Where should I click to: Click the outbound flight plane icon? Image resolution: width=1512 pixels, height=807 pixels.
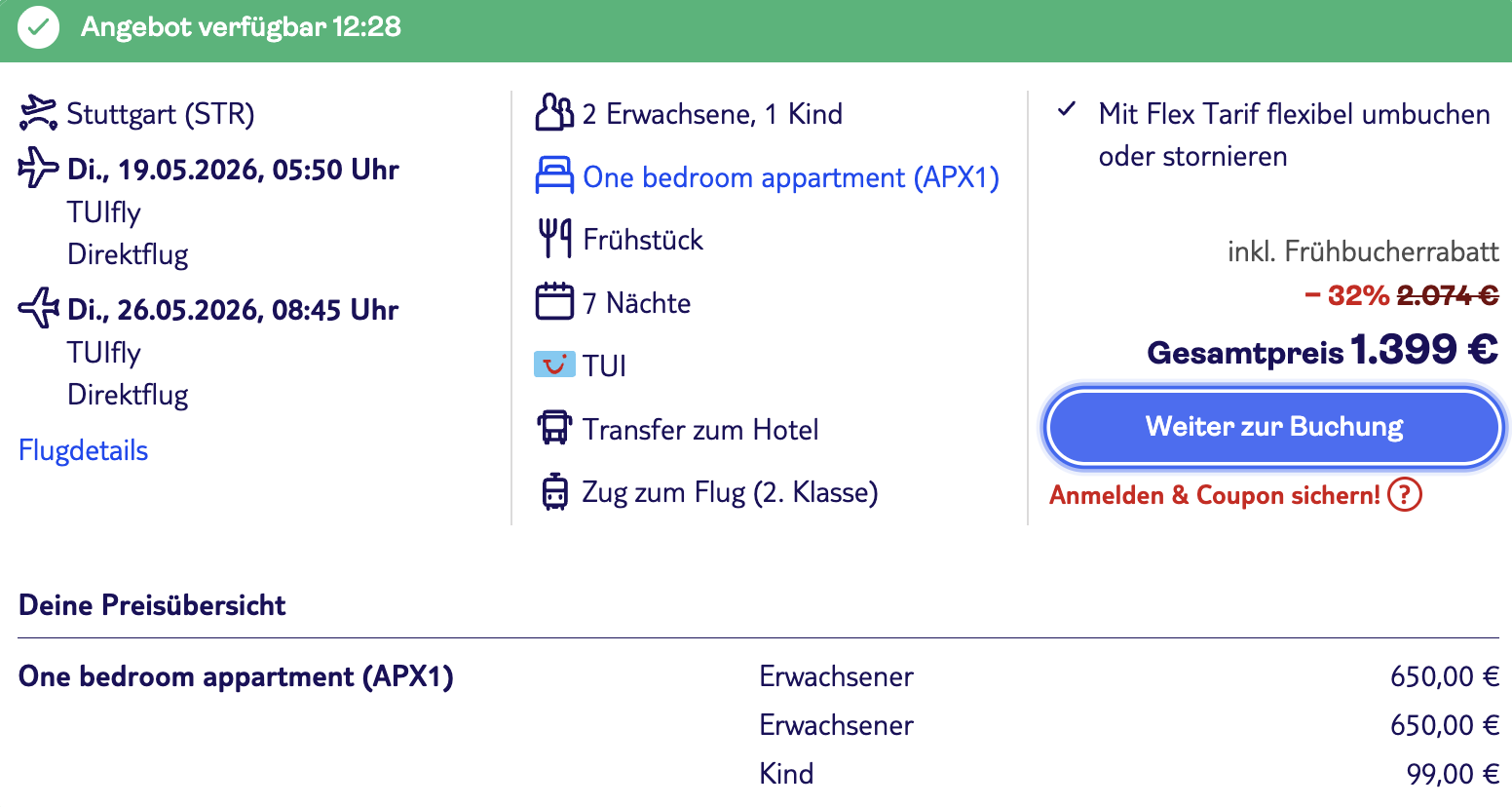(38, 168)
